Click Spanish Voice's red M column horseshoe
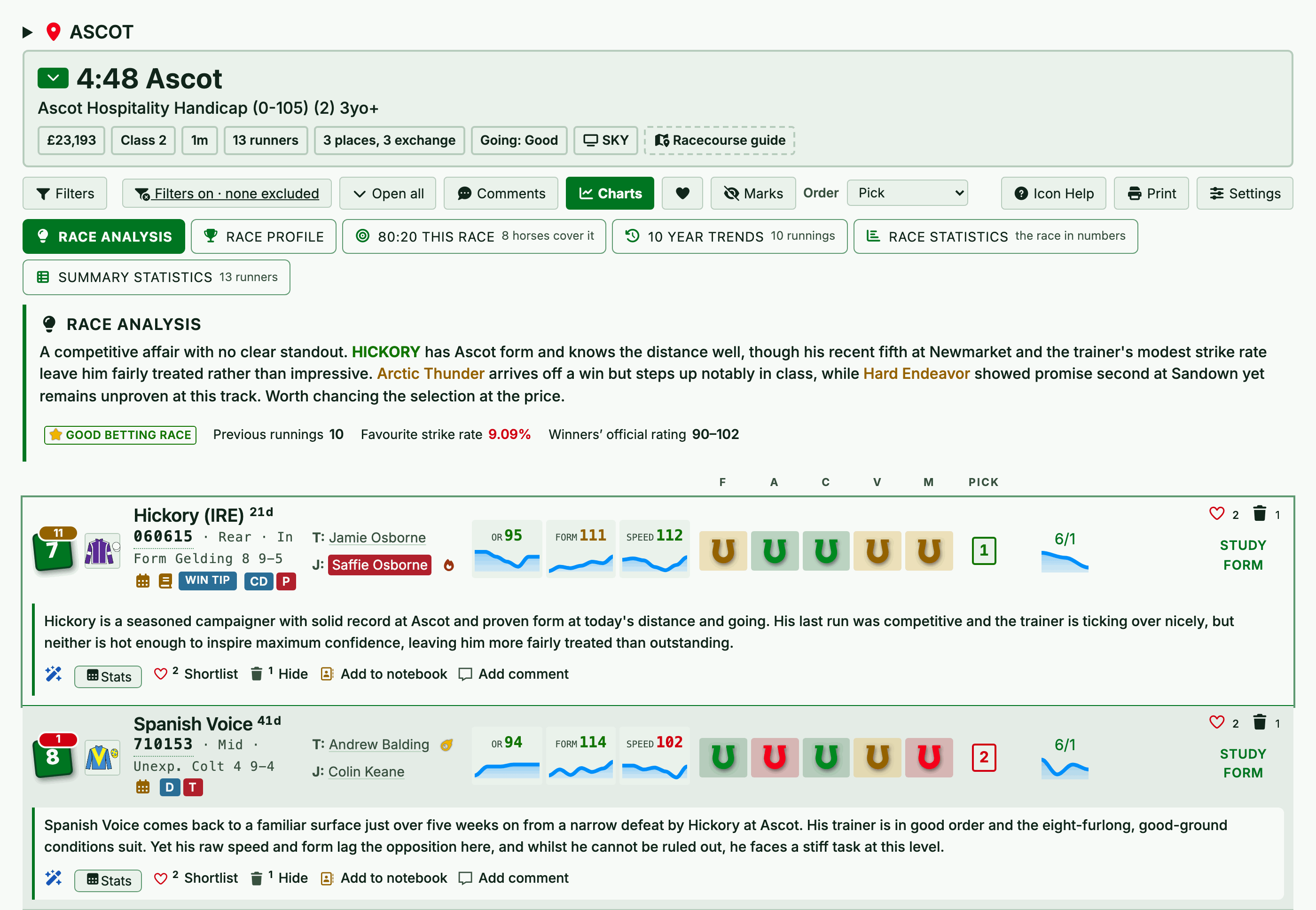Screen dimensions: 1316x910 [x=929, y=757]
